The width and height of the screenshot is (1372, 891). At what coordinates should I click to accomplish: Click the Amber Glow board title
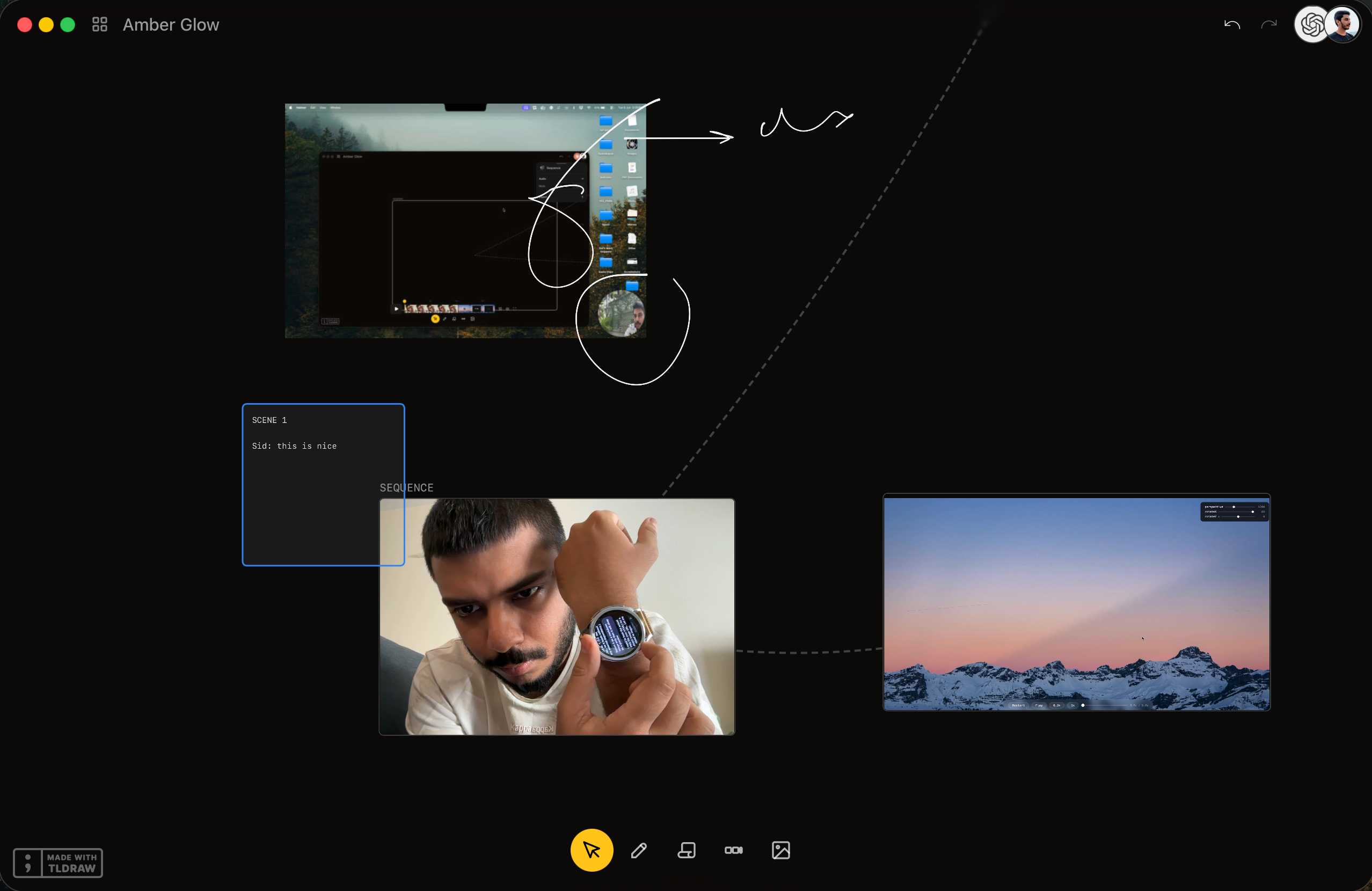171,24
